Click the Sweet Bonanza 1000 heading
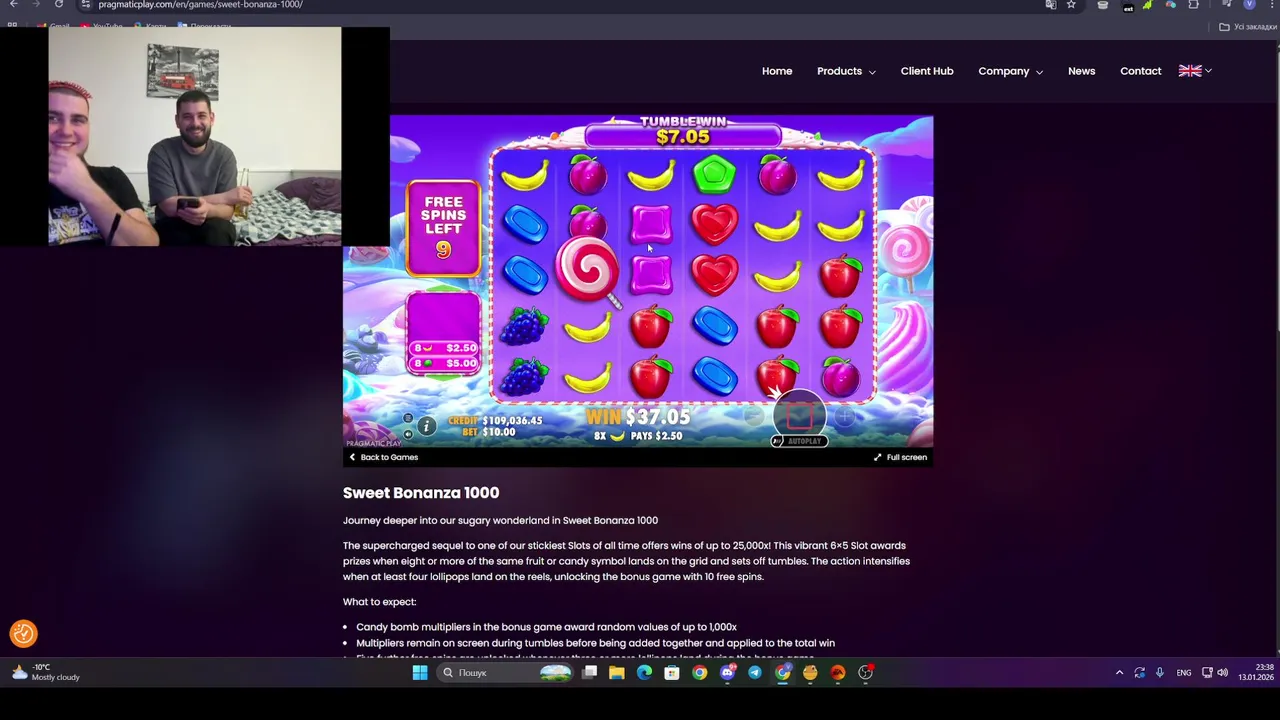Viewport: 1280px width, 720px height. 421,493
